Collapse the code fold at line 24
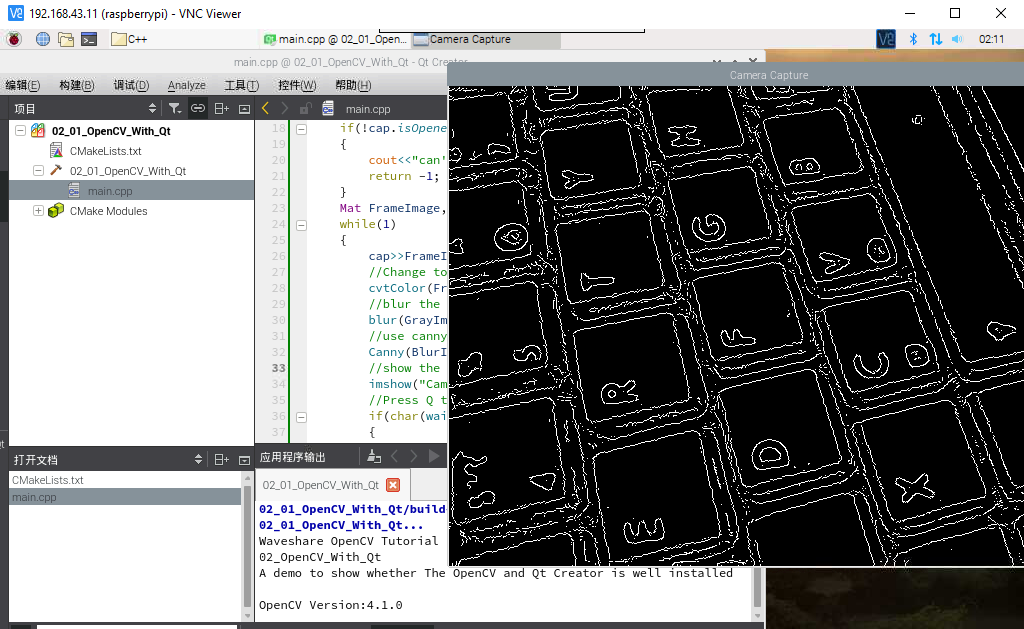This screenshot has height=629, width=1024. (301, 225)
